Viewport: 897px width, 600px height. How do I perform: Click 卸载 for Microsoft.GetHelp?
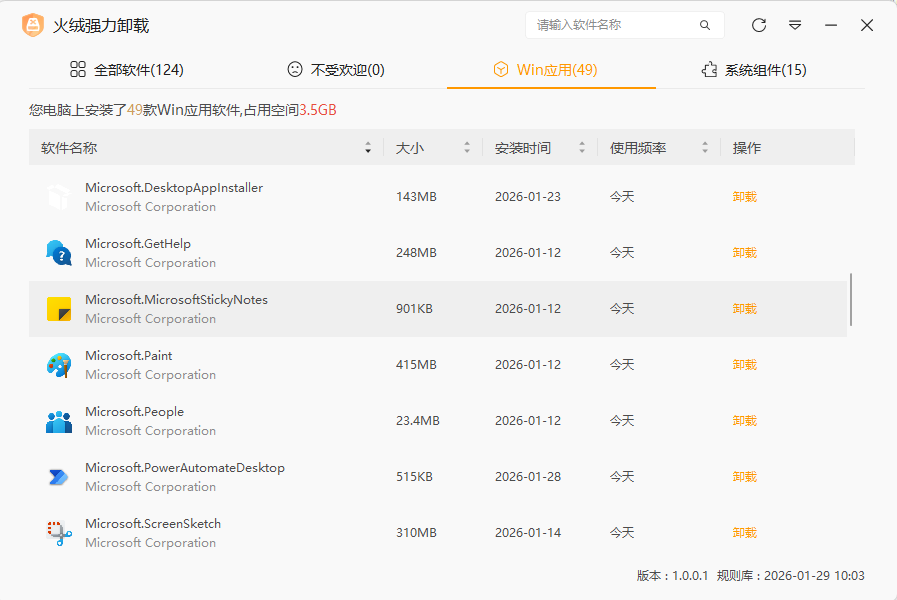744,253
